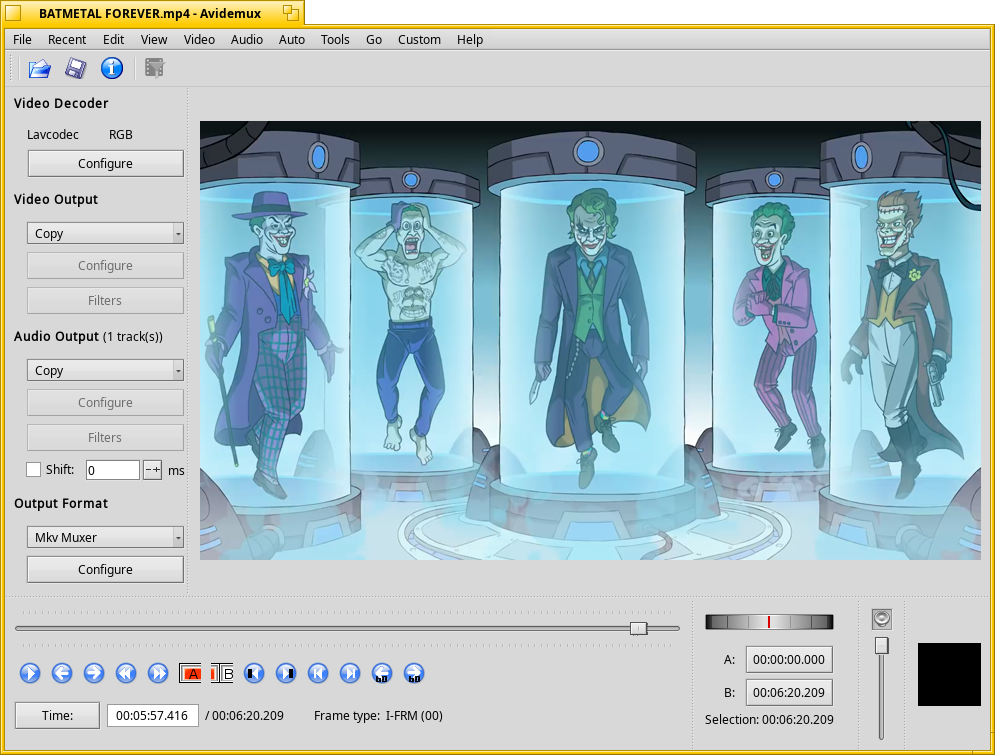Click the current time field 00:05:57.416

click(152, 716)
